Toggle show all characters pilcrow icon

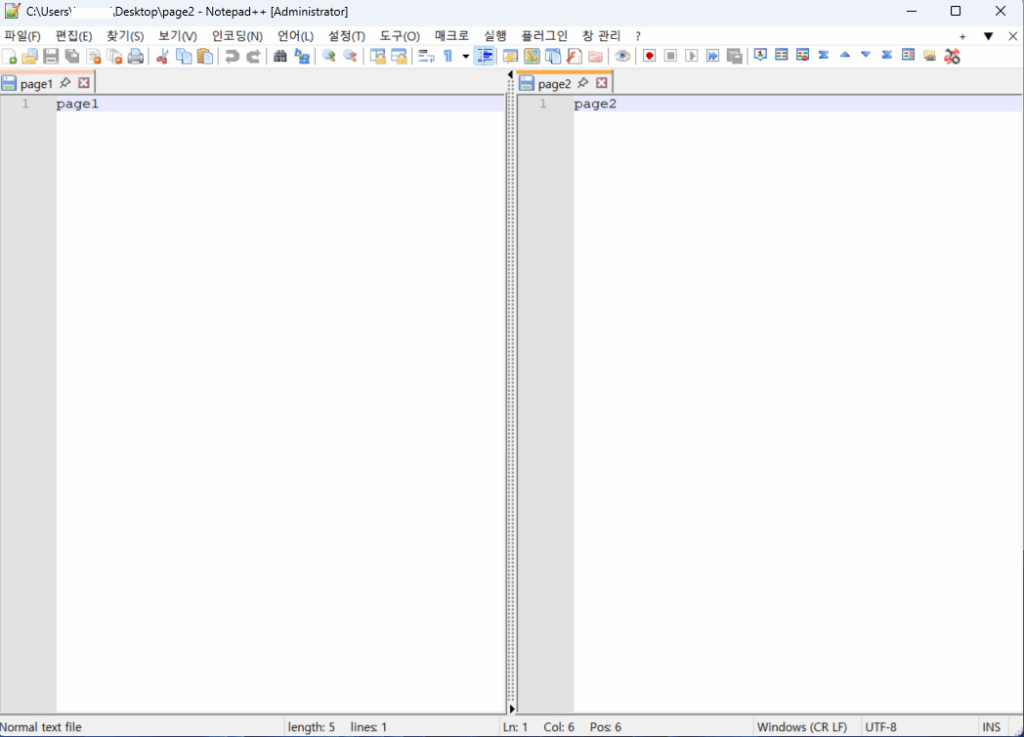(448, 56)
